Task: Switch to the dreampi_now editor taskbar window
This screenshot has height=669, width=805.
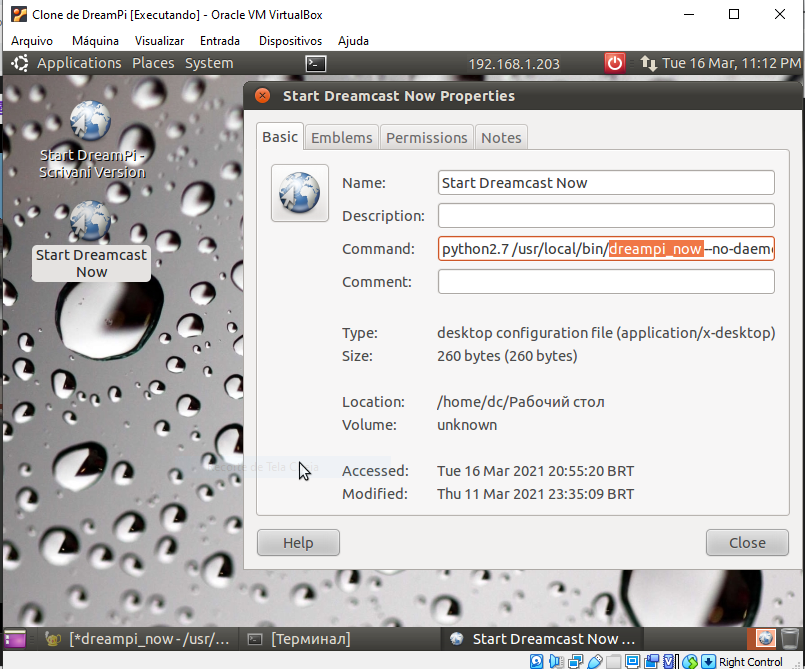Action: [137, 639]
